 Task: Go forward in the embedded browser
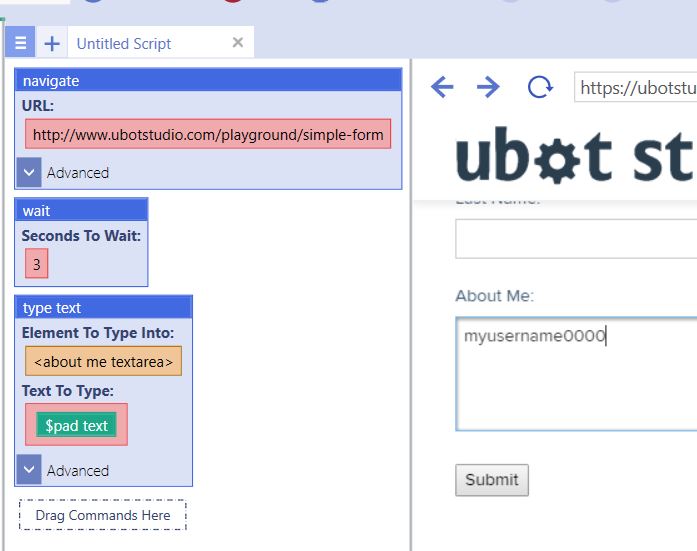click(x=488, y=87)
